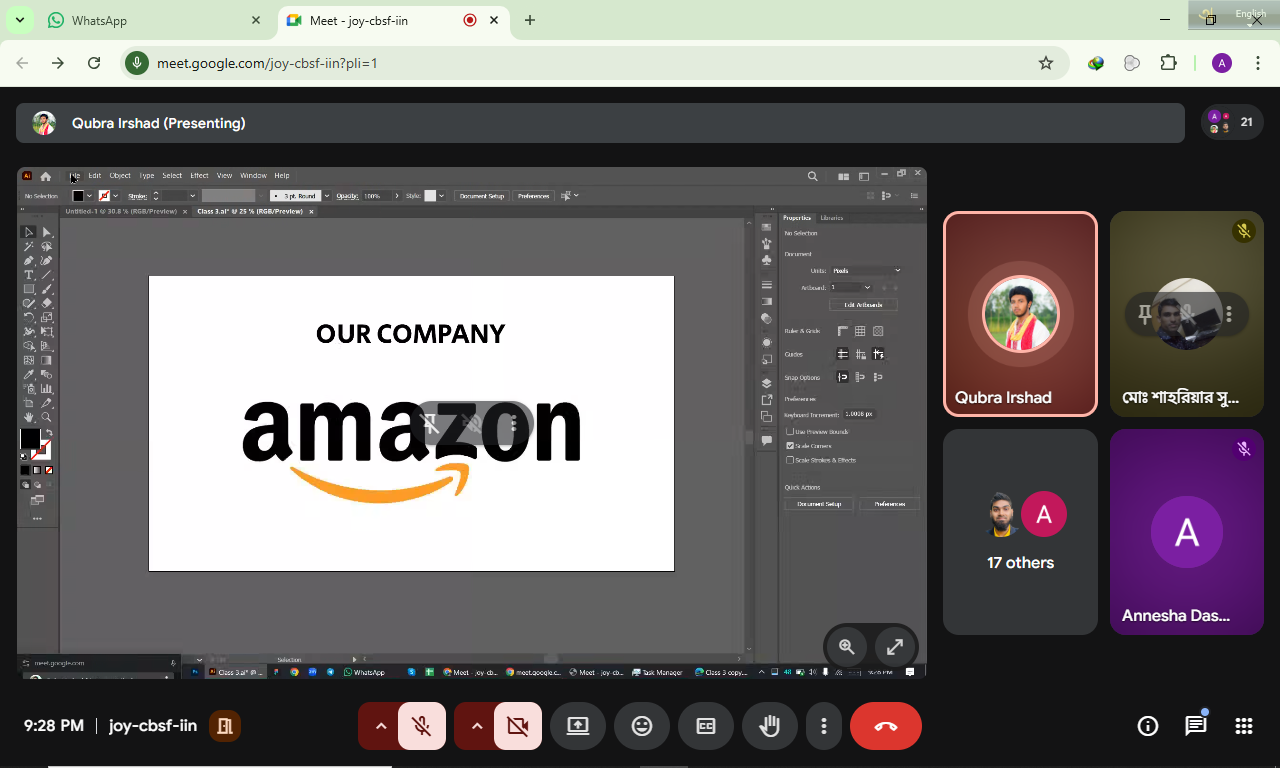Open the meeting details info panel
This screenshot has width=1280, height=768.
(1148, 726)
